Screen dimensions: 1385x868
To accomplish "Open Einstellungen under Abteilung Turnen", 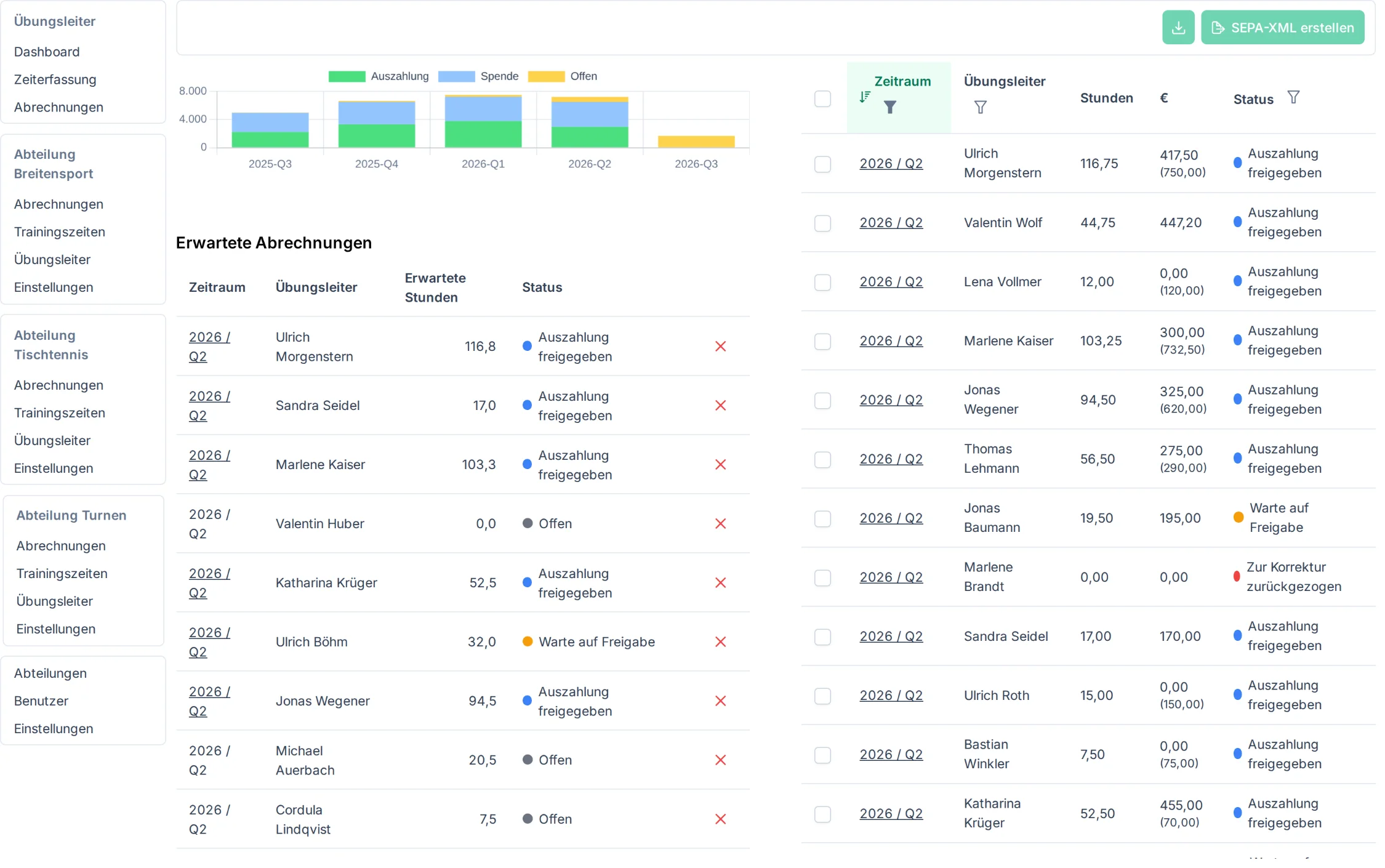I will pos(56,629).
